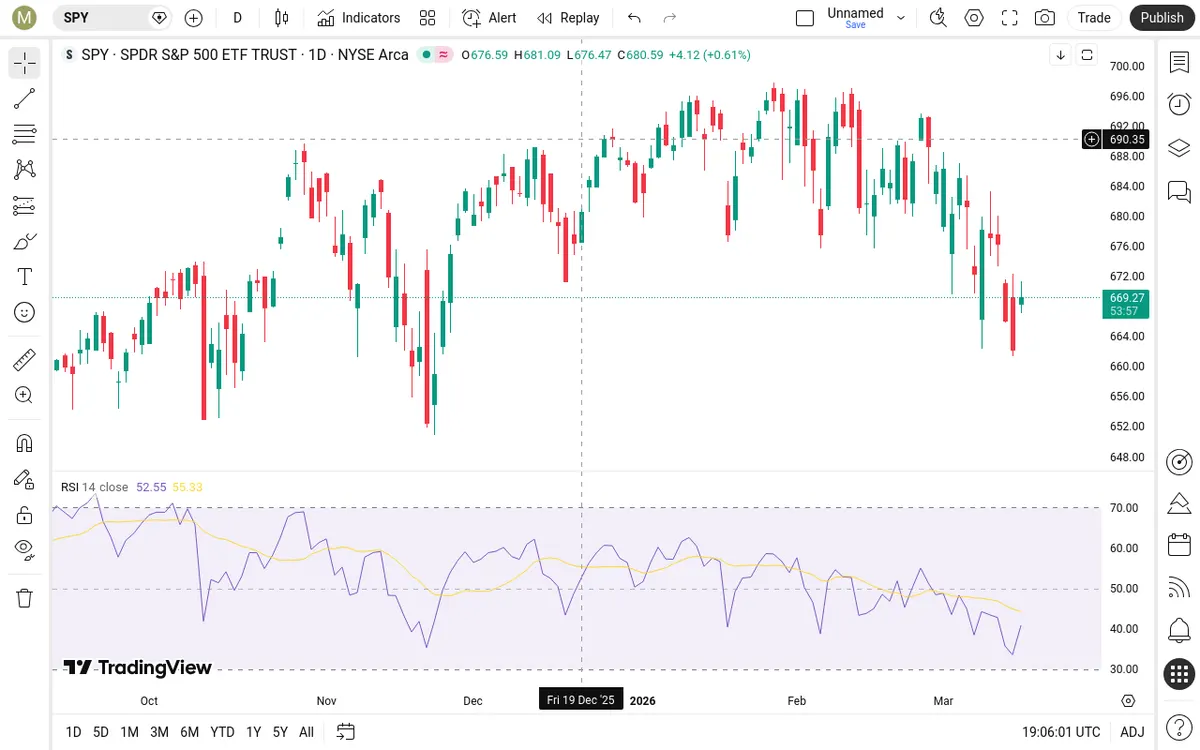Screen dimensions: 1200x750
Task: Take a chart snapshot with camera
Action: click(x=1045, y=17)
